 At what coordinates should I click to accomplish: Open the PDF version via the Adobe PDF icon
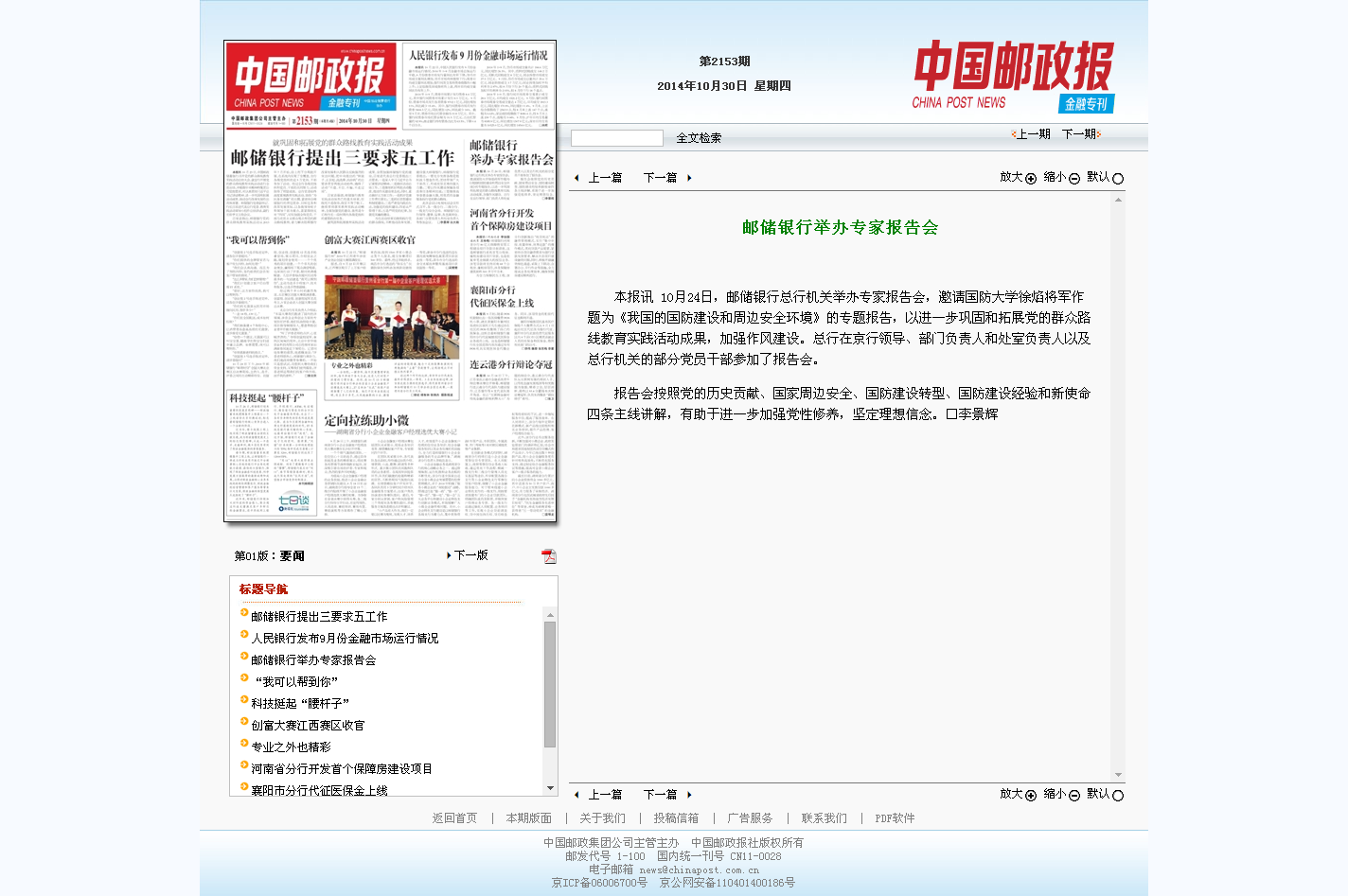(x=547, y=556)
